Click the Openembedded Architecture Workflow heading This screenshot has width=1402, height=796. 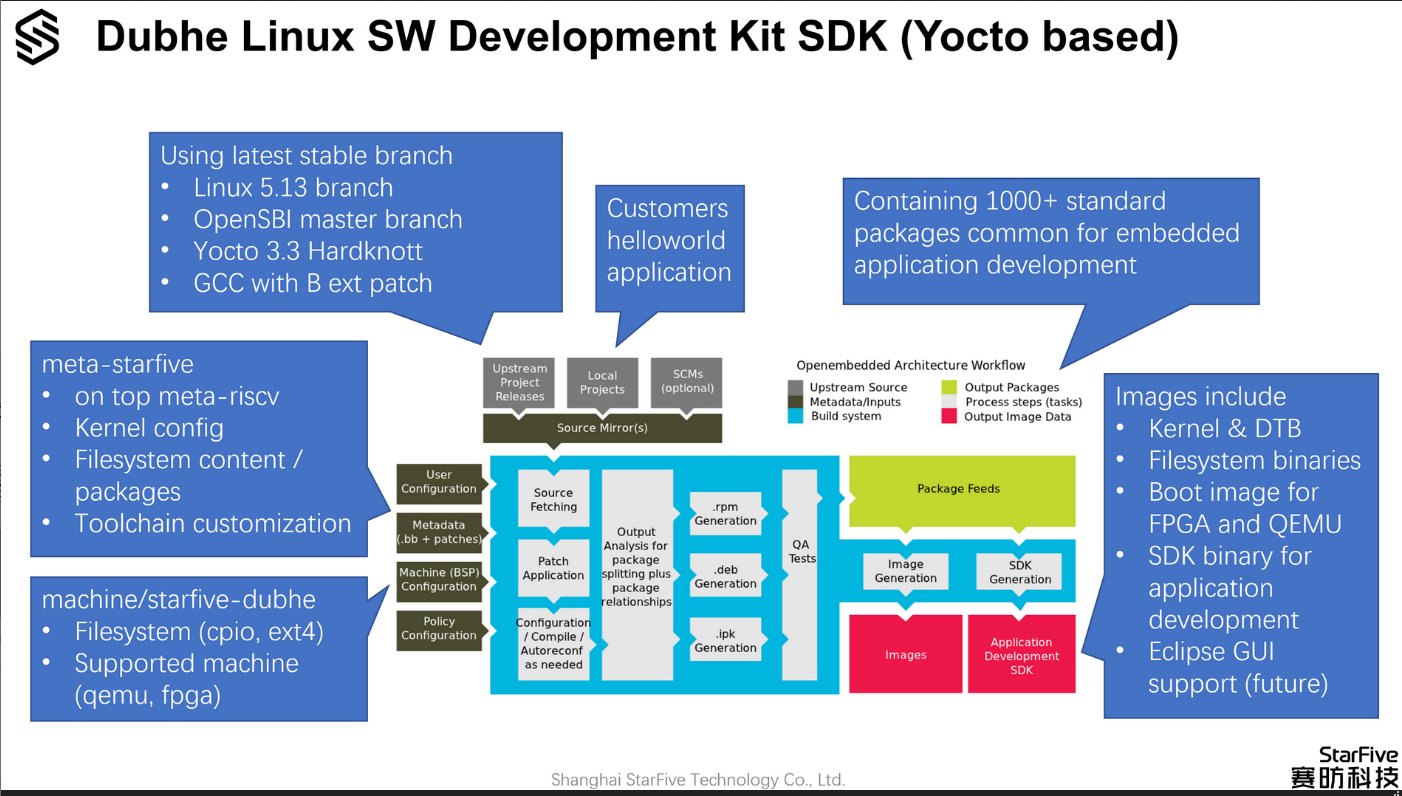point(911,365)
